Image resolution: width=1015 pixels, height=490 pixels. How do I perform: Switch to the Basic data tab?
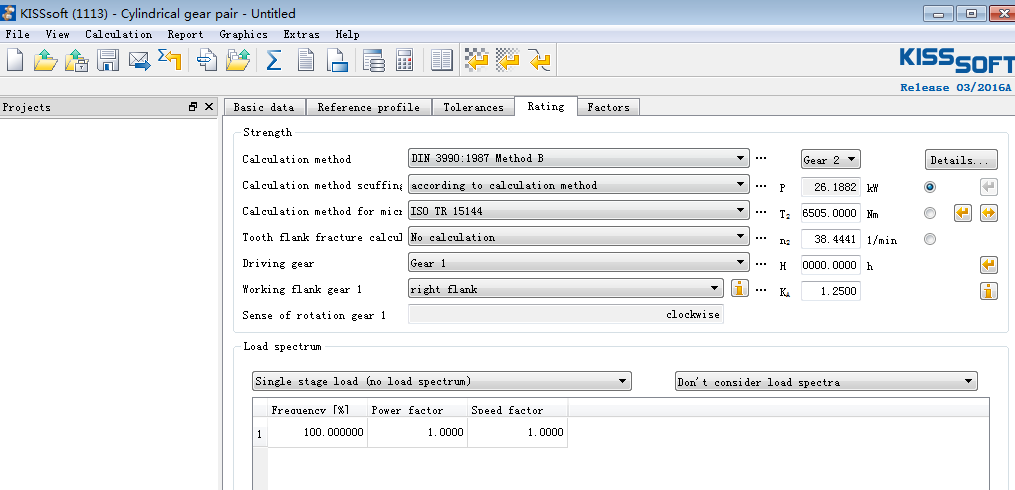click(264, 107)
